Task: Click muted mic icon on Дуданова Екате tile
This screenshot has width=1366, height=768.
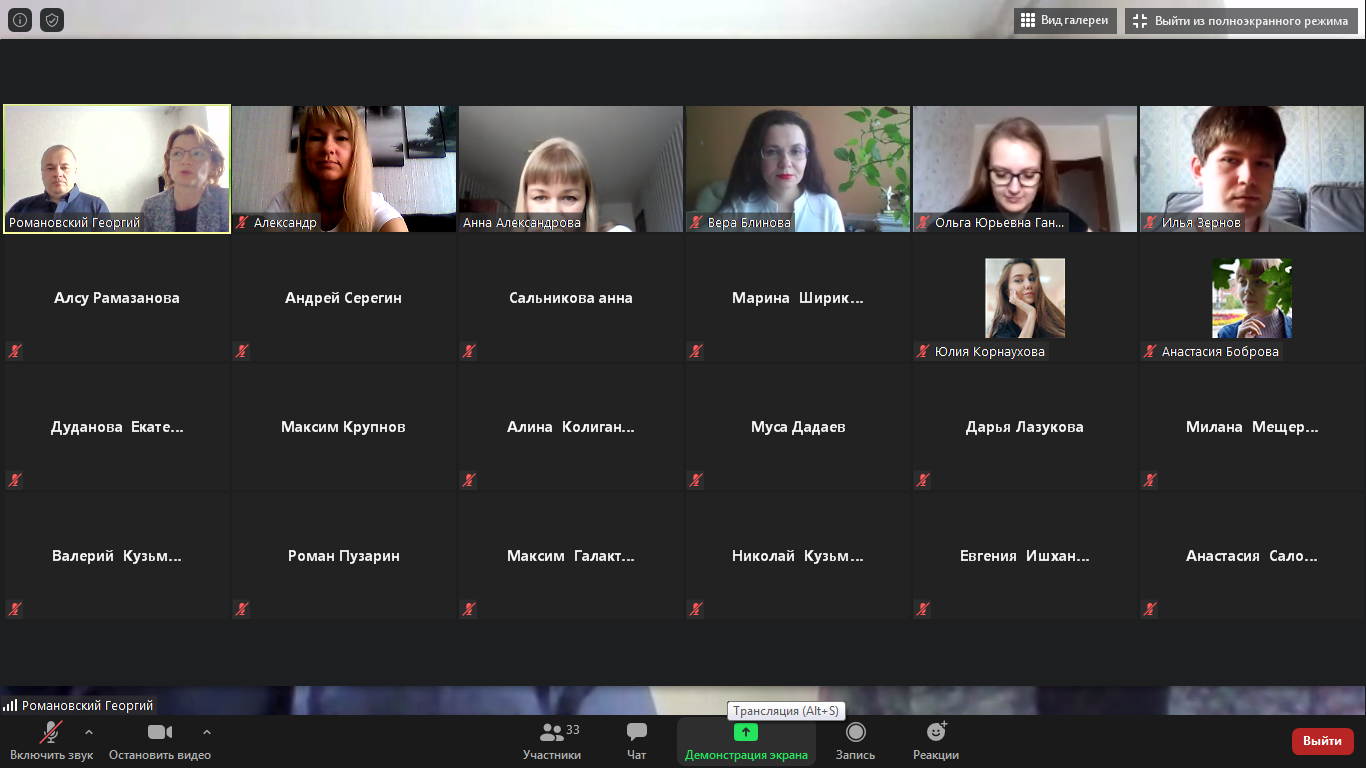Action: pos(15,480)
